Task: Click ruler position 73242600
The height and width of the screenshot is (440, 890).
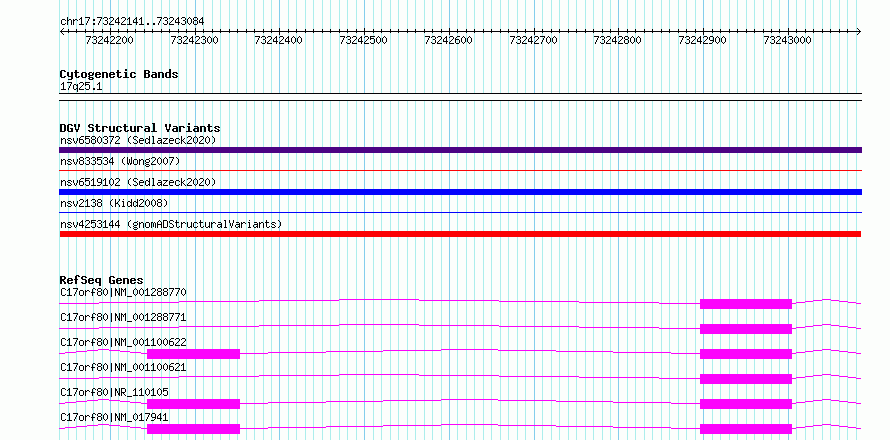Action: point(448,40)
